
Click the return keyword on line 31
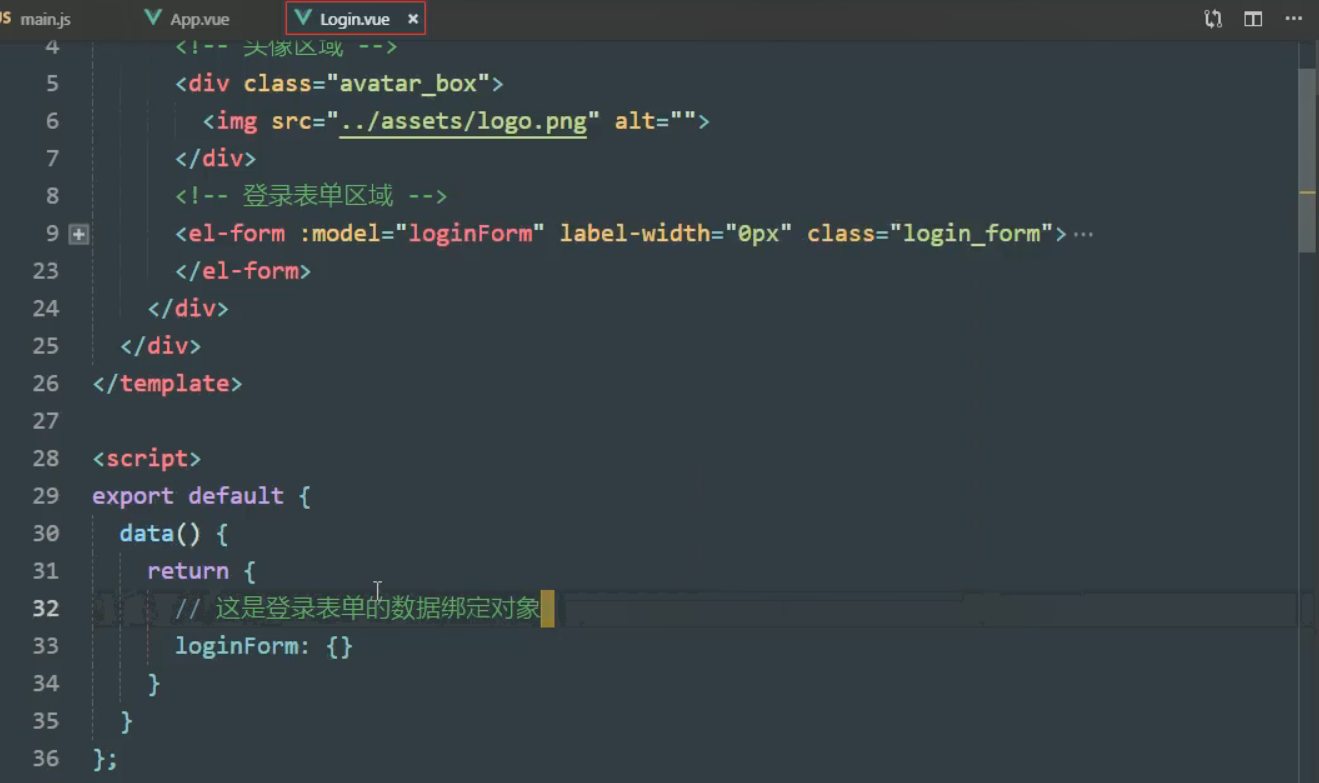click(x=188, y=571)
